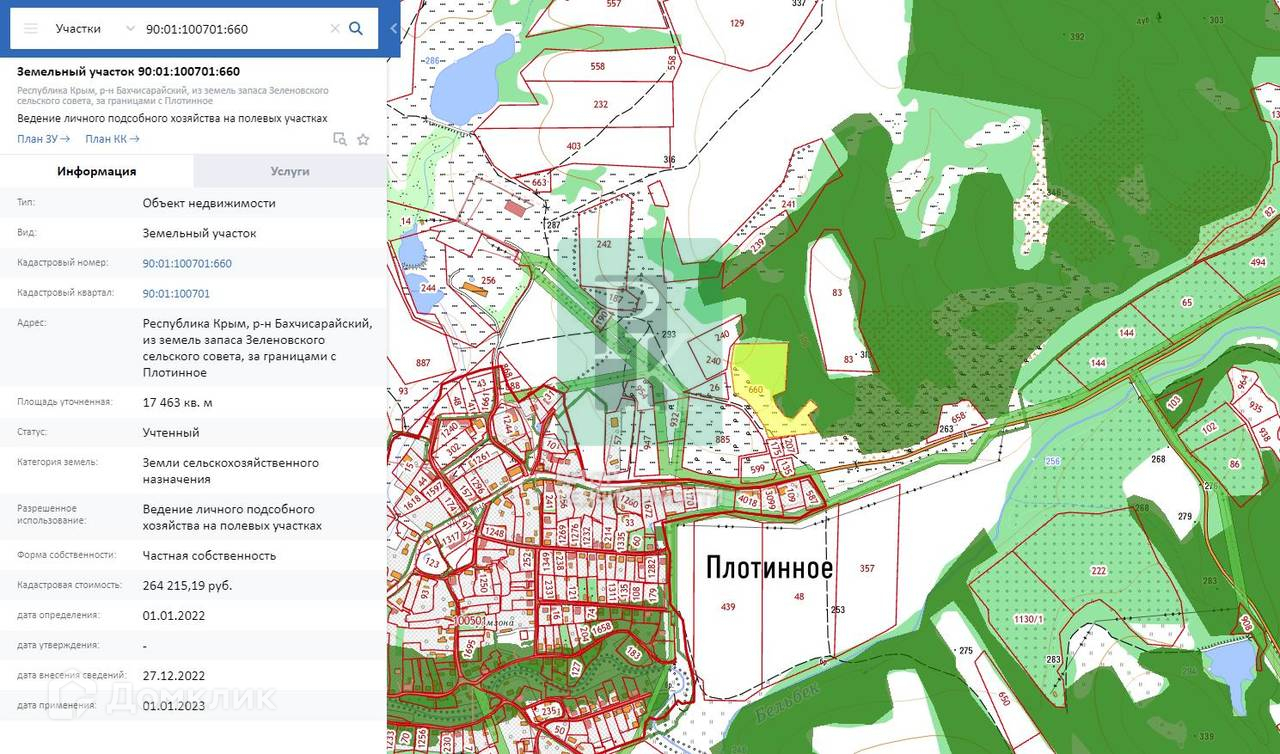
Task: Add parcel to favorites with star icon
Action: 363,139
